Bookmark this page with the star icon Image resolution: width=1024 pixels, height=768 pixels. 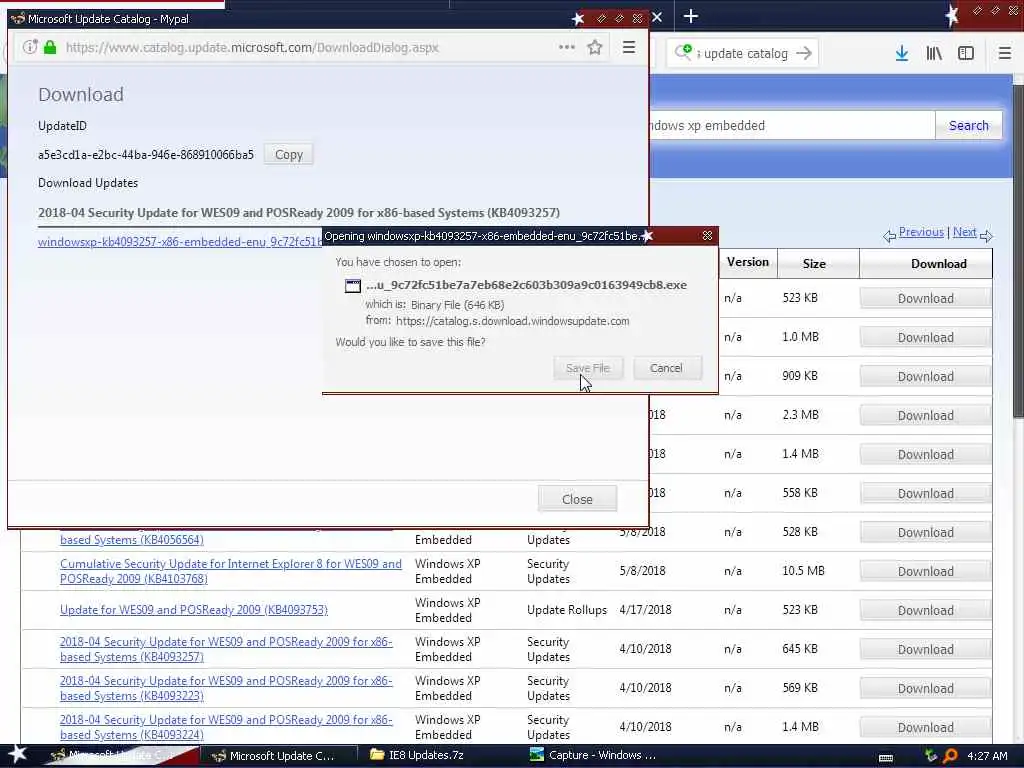pyautogui.click(x=594, y=47)
